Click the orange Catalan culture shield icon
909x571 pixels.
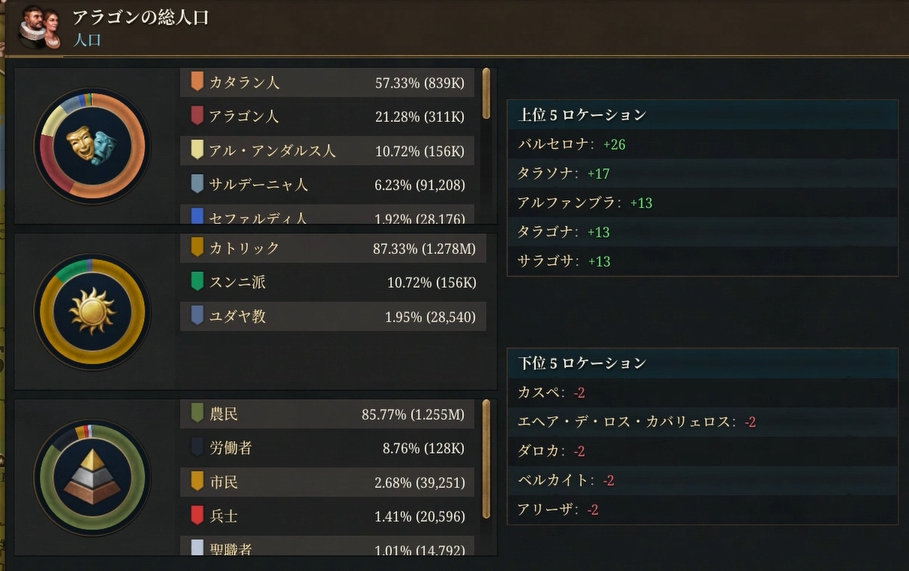tap(197, 82)
